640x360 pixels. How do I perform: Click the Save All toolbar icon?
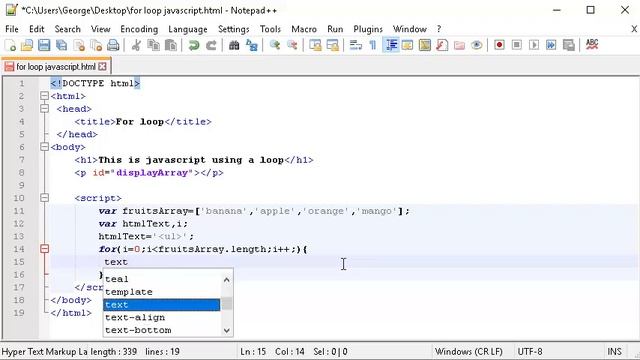(62, 45)
